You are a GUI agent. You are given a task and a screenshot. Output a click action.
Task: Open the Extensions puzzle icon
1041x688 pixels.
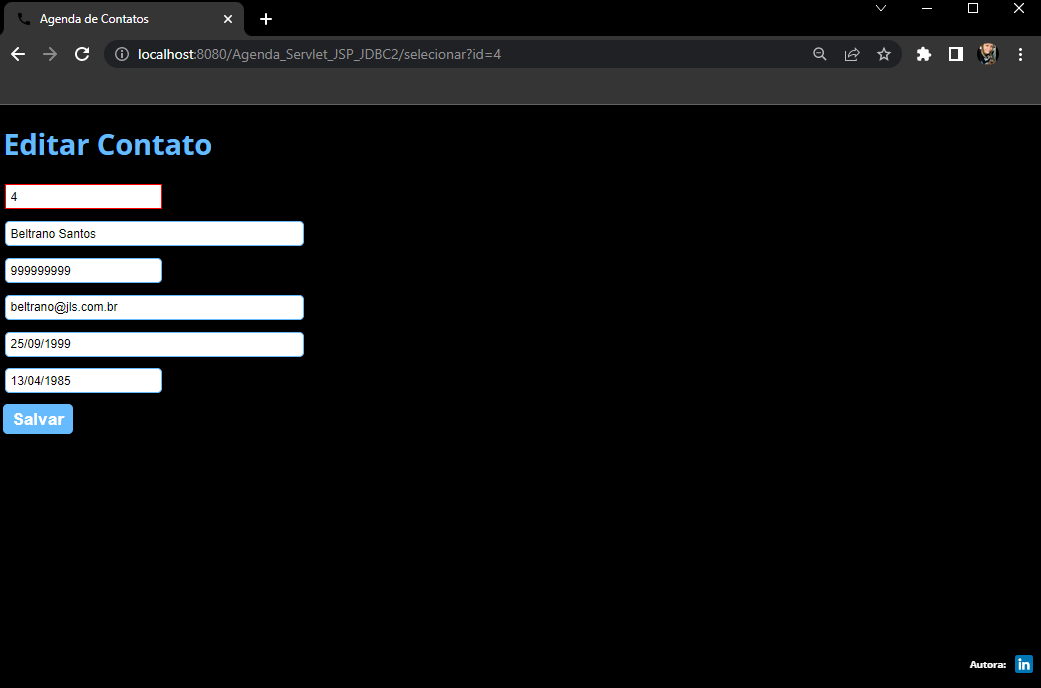923,54
